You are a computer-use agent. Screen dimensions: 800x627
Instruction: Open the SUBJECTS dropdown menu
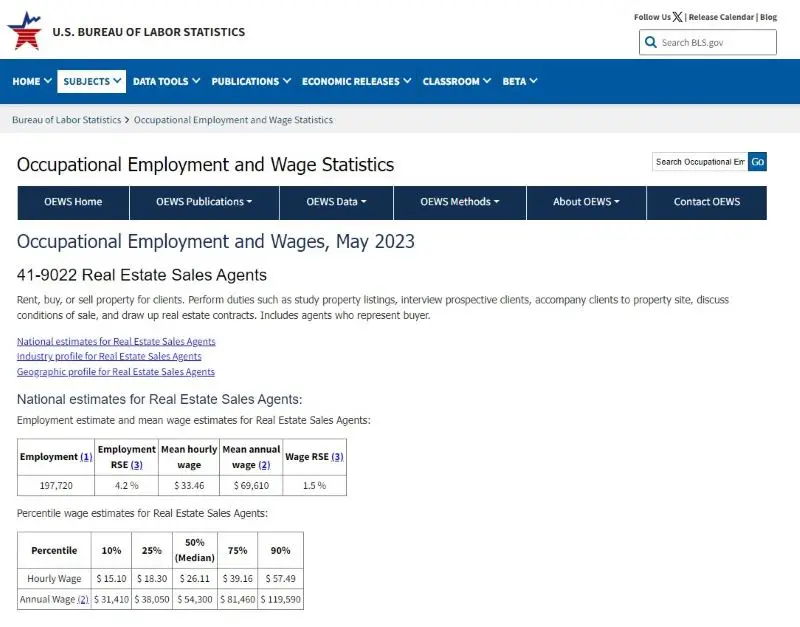91,81
